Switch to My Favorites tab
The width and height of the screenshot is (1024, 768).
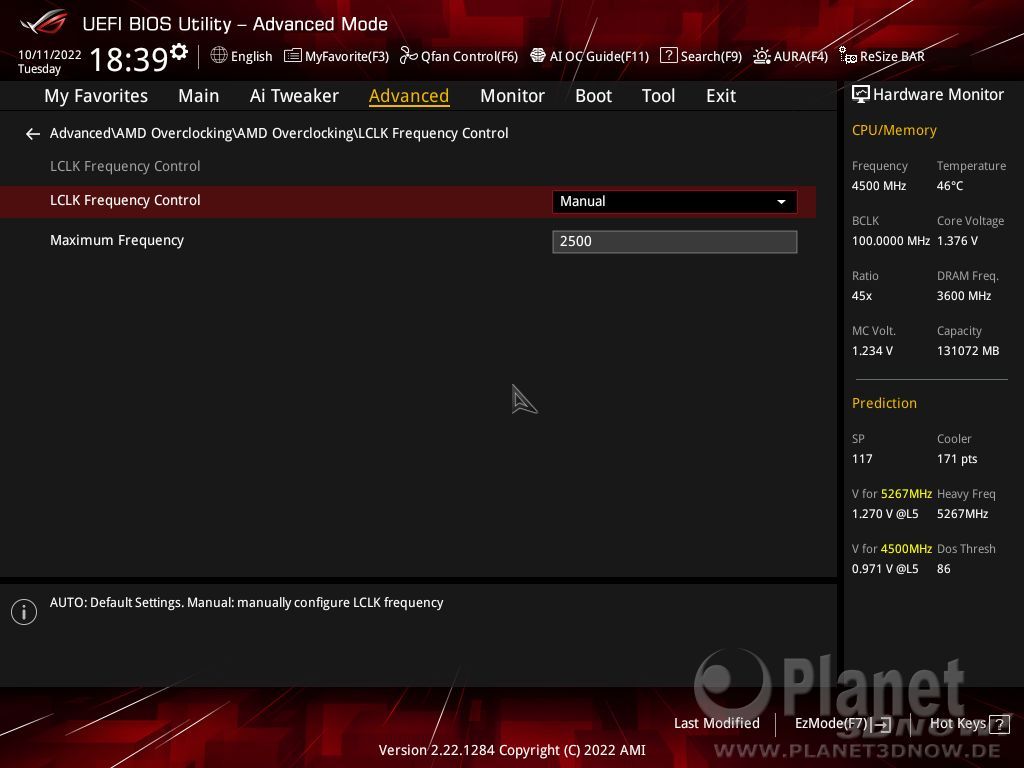tap(96, 96)
